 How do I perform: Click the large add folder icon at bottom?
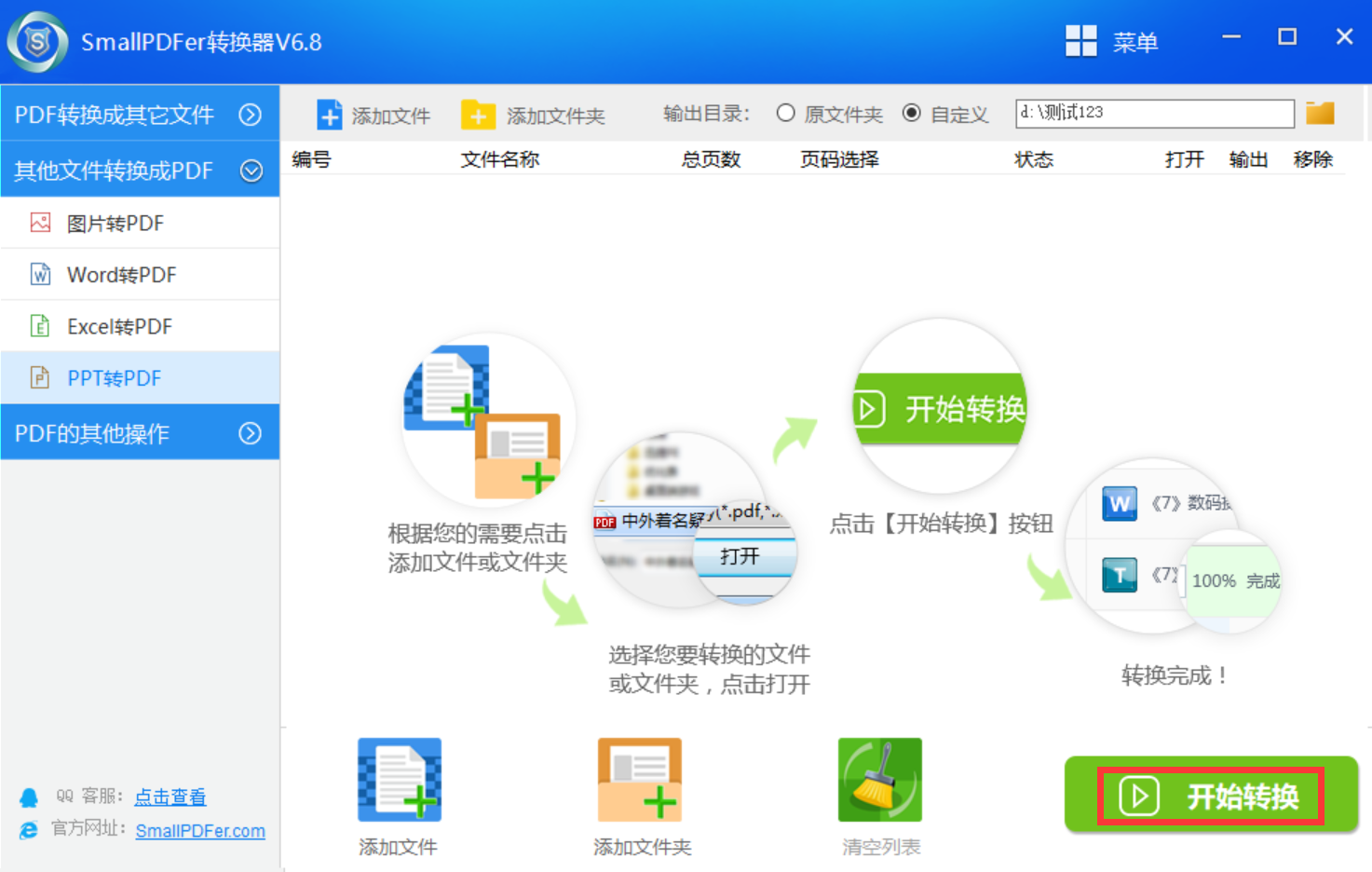(x=640, y=780)
